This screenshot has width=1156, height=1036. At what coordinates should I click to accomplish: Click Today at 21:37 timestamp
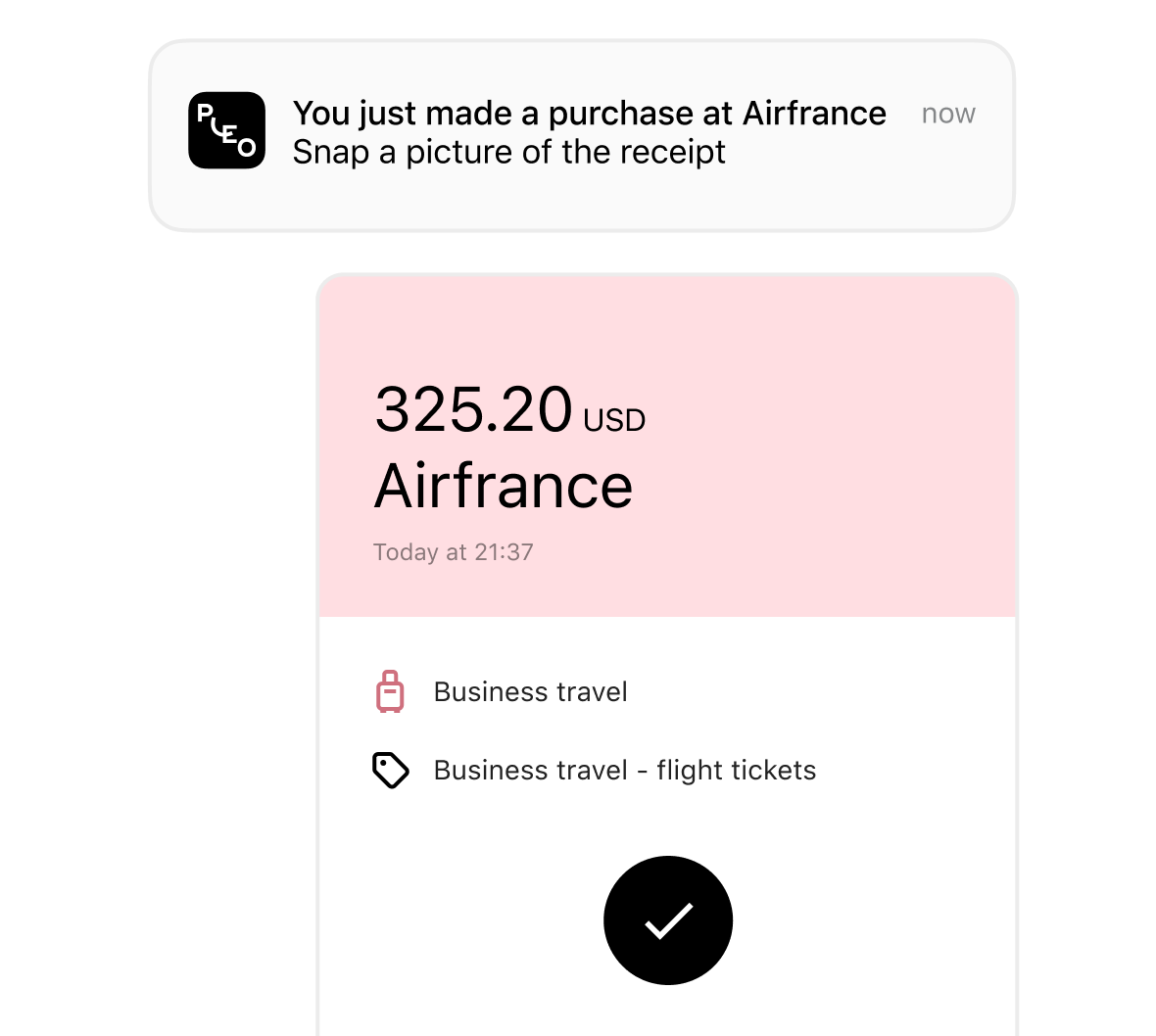pos(453,552)
